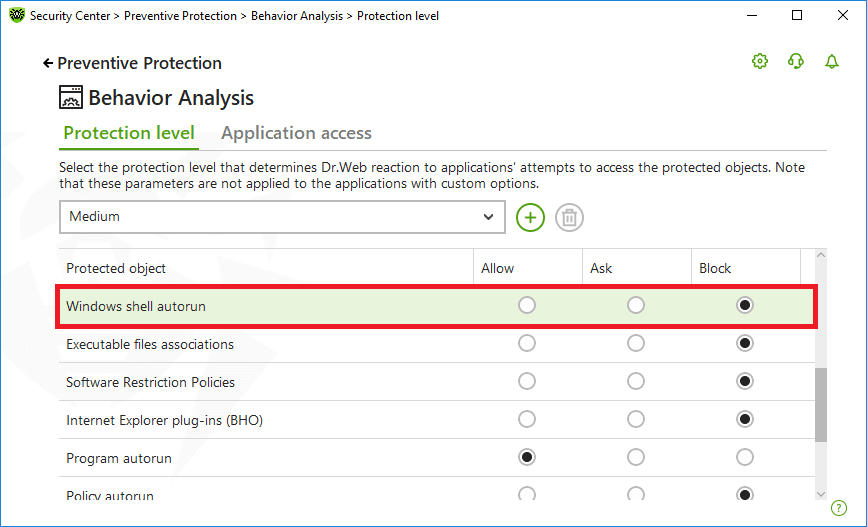Choose Ask for Software Restriction Policies
The height and width of the screenshot is (527, 867).
[635, 381]
